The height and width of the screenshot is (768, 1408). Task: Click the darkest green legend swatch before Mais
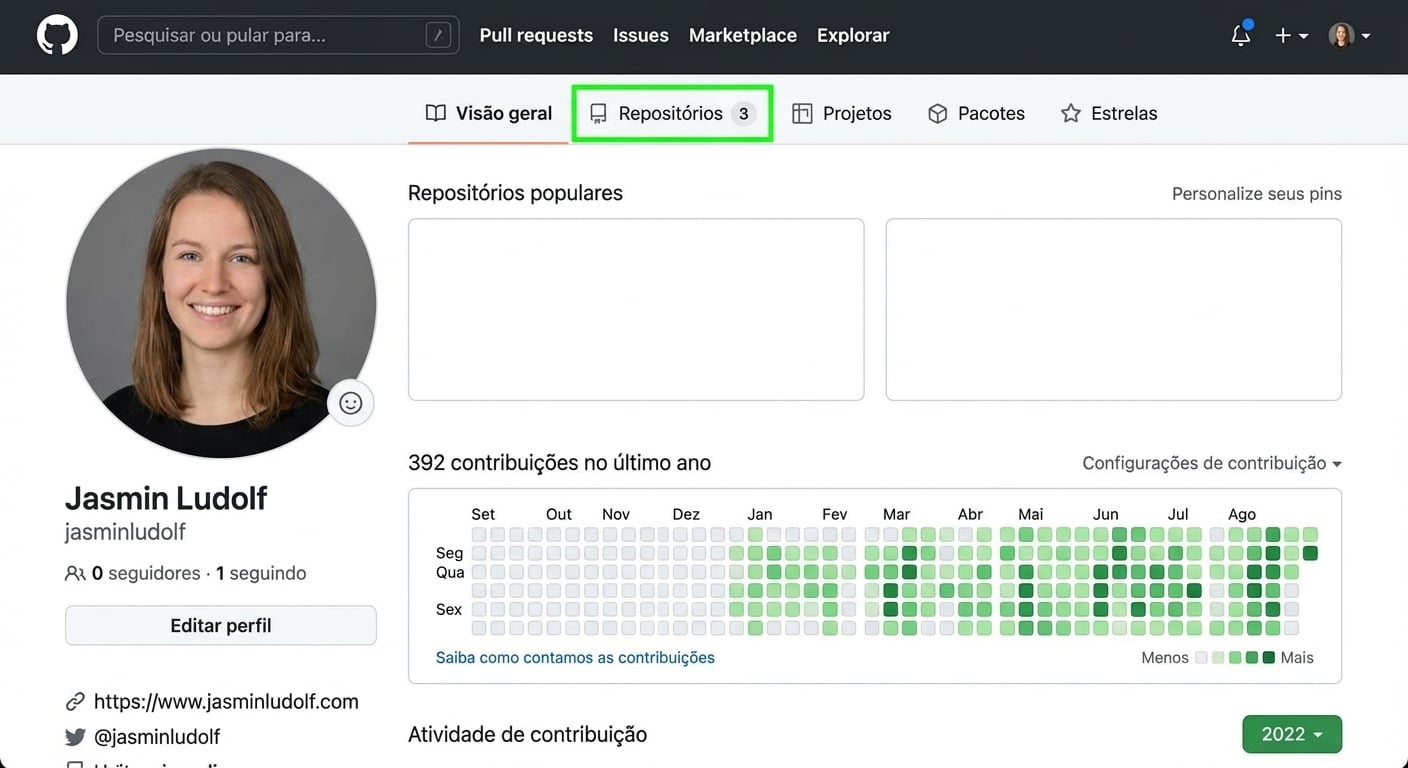pyautogui.click(x=1269, y=658)
